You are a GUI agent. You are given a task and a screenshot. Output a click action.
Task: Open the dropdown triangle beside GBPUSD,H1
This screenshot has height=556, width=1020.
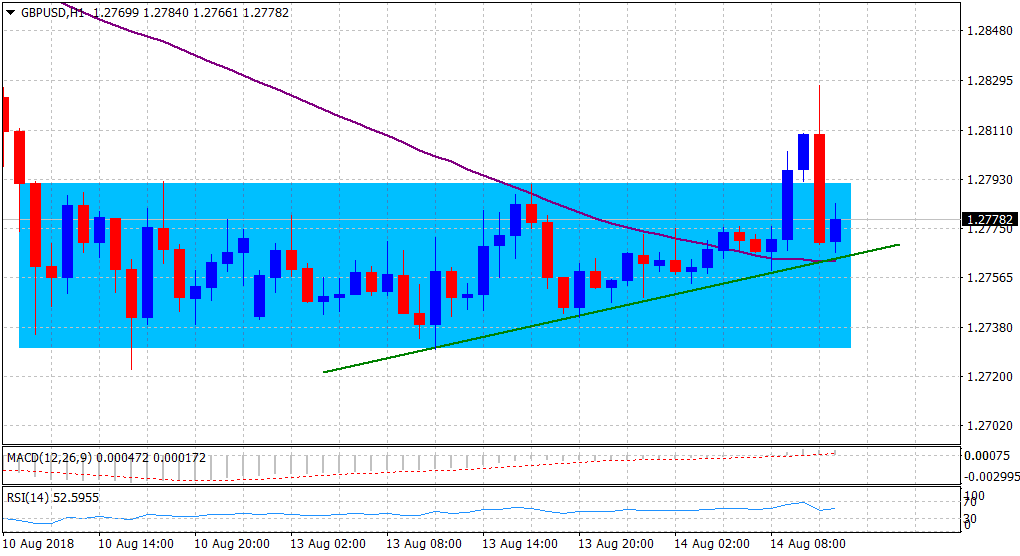(x=11, y=13)
